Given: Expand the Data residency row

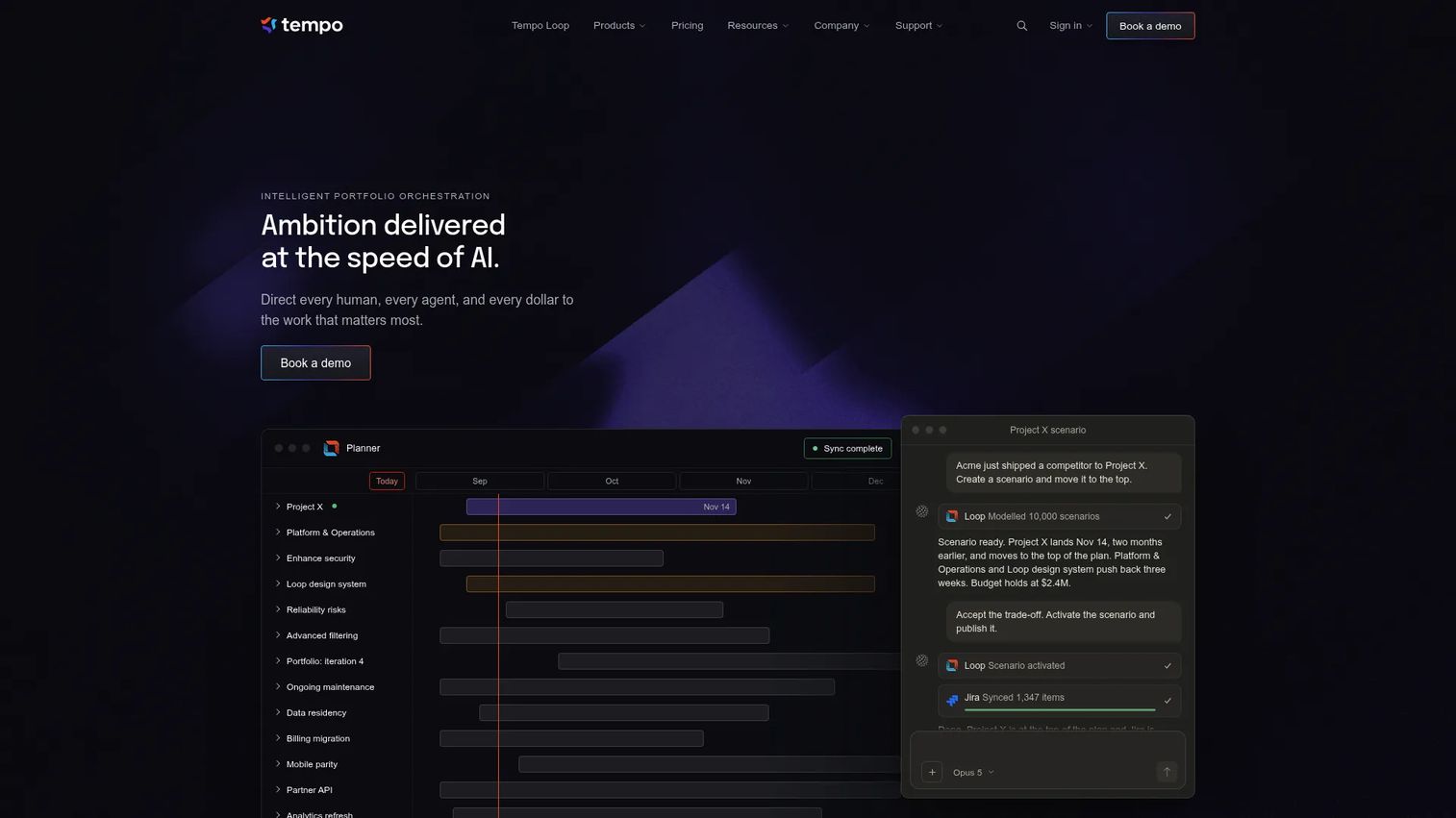Looking at the screenshot, I should [x=278, y=712].
